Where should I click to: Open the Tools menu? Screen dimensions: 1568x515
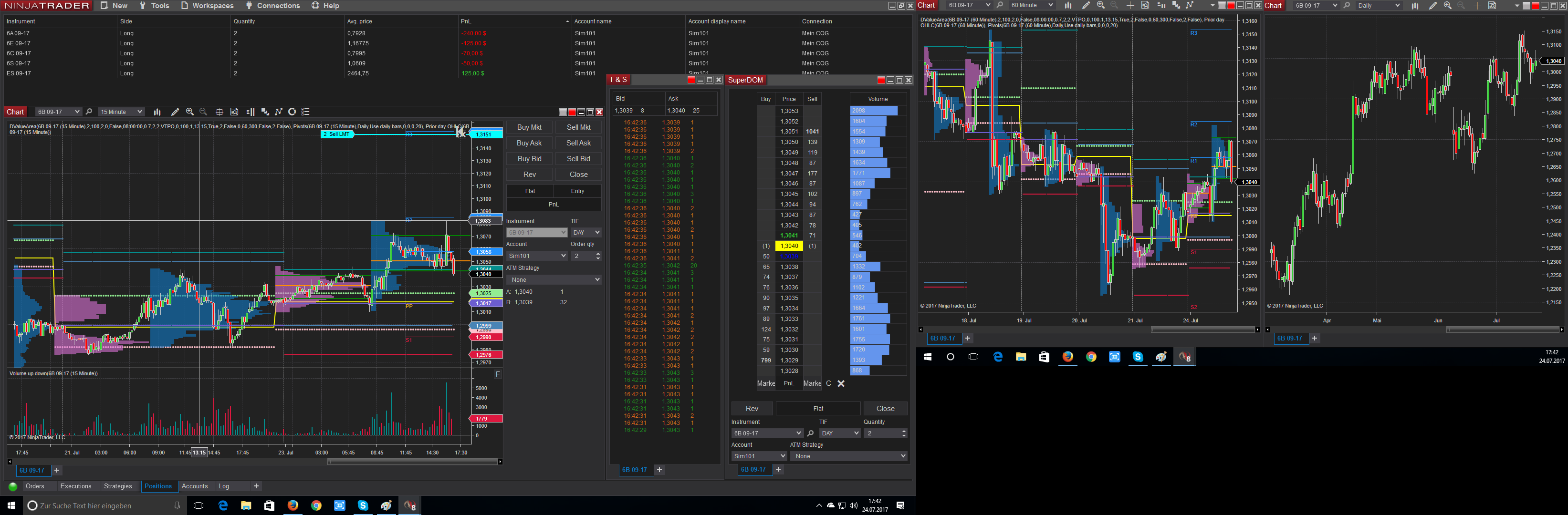pyautogui.click(x=154, y=5)
